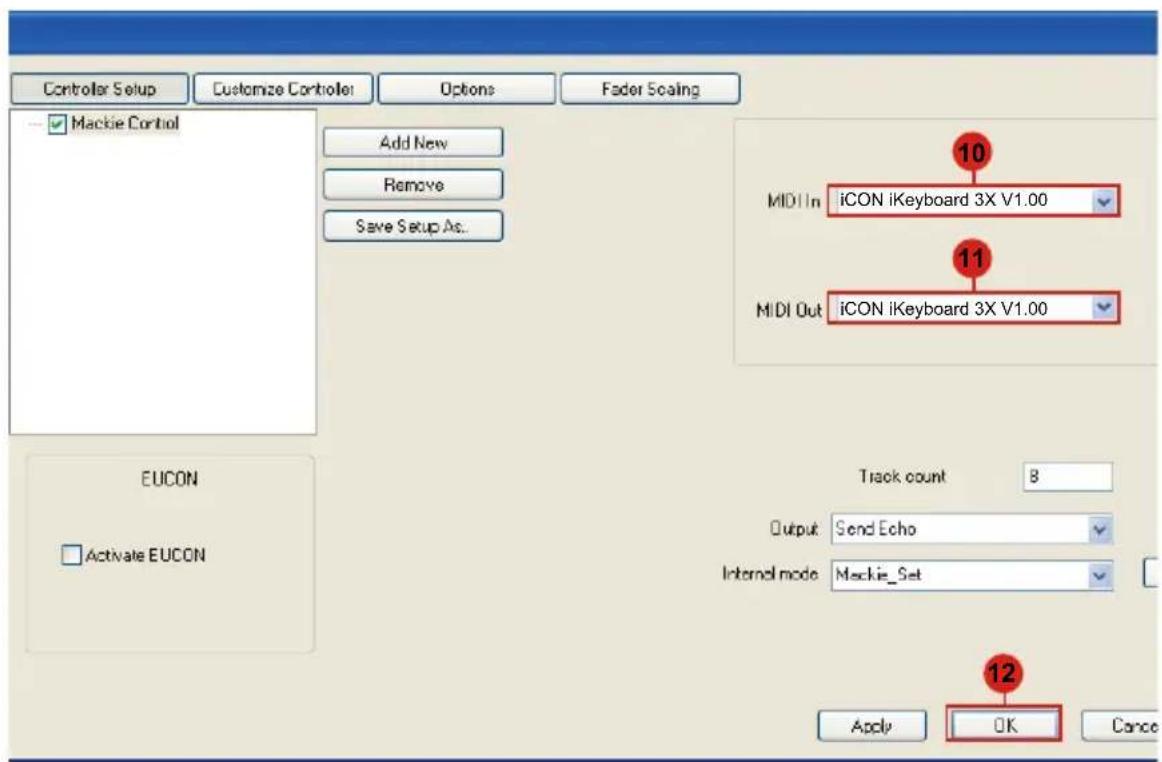The image size is (1162, 762).
Task: Enable the Activate EUCON checkbox
Action: [x=71, y=554]
